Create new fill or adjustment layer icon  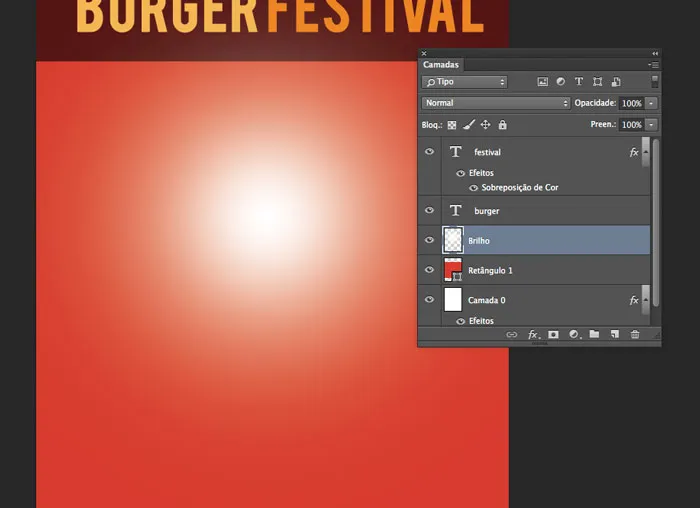[575, 334]
